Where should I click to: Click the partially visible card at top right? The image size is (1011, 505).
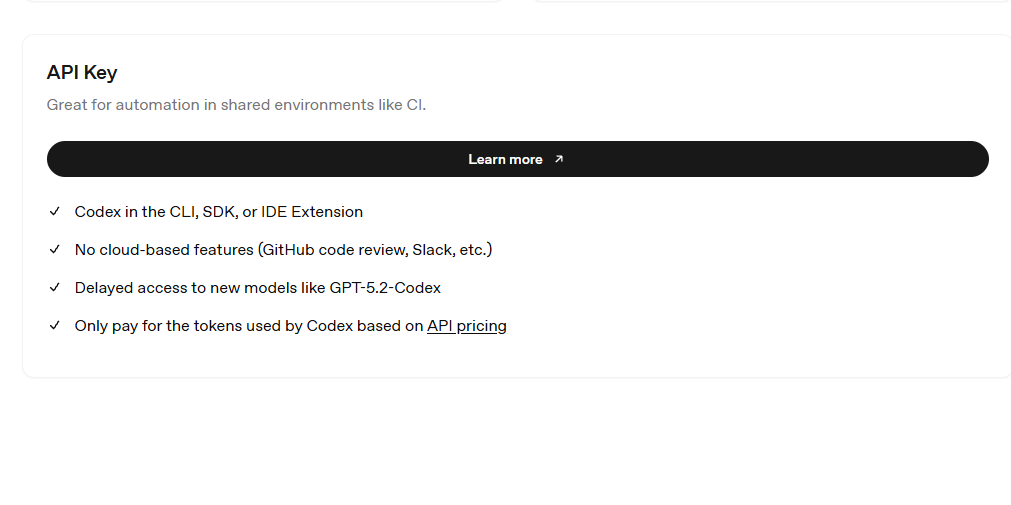[x=770, y=1]
